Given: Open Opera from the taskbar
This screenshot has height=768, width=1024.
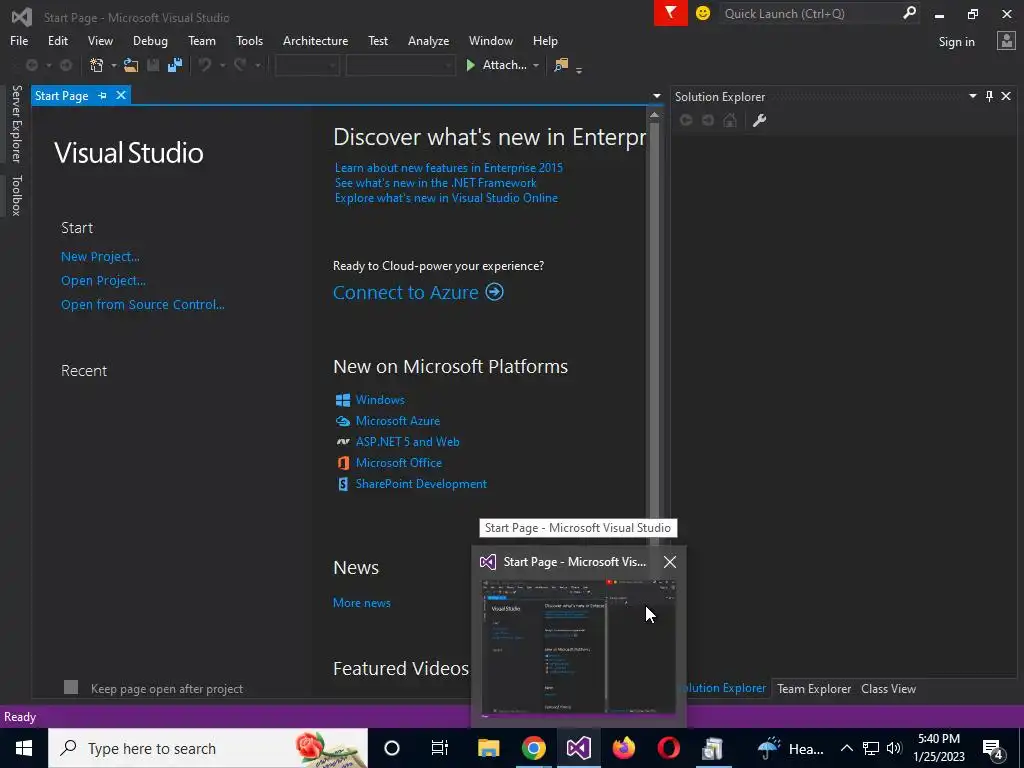Looking at the screenshot, I should point(669,748).
